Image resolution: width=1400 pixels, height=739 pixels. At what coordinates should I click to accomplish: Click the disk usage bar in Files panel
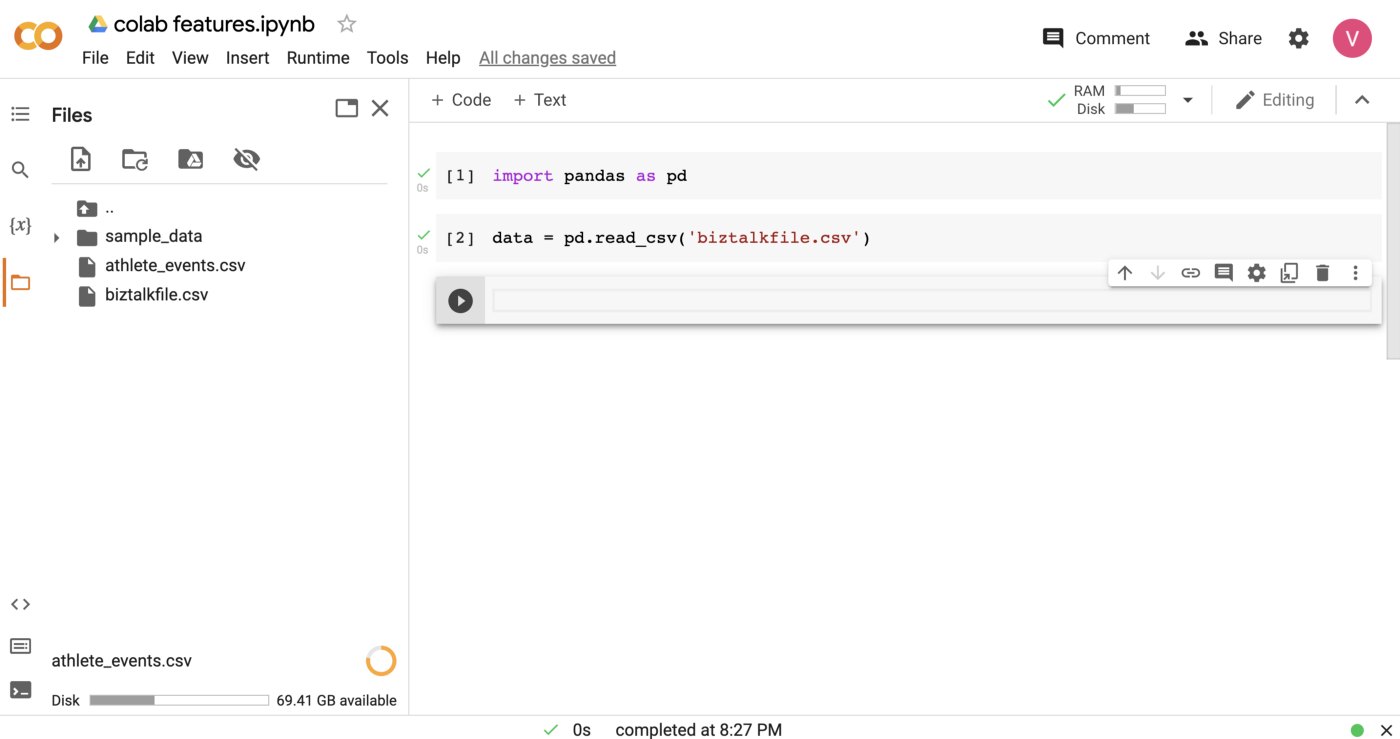pos(179,700)
